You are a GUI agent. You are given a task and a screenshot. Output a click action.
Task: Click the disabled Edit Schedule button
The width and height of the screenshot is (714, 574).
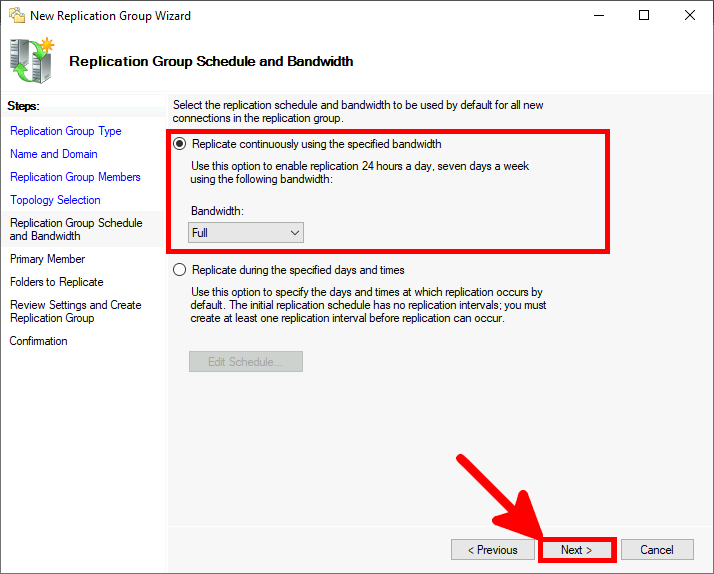[x=246, y=361]
